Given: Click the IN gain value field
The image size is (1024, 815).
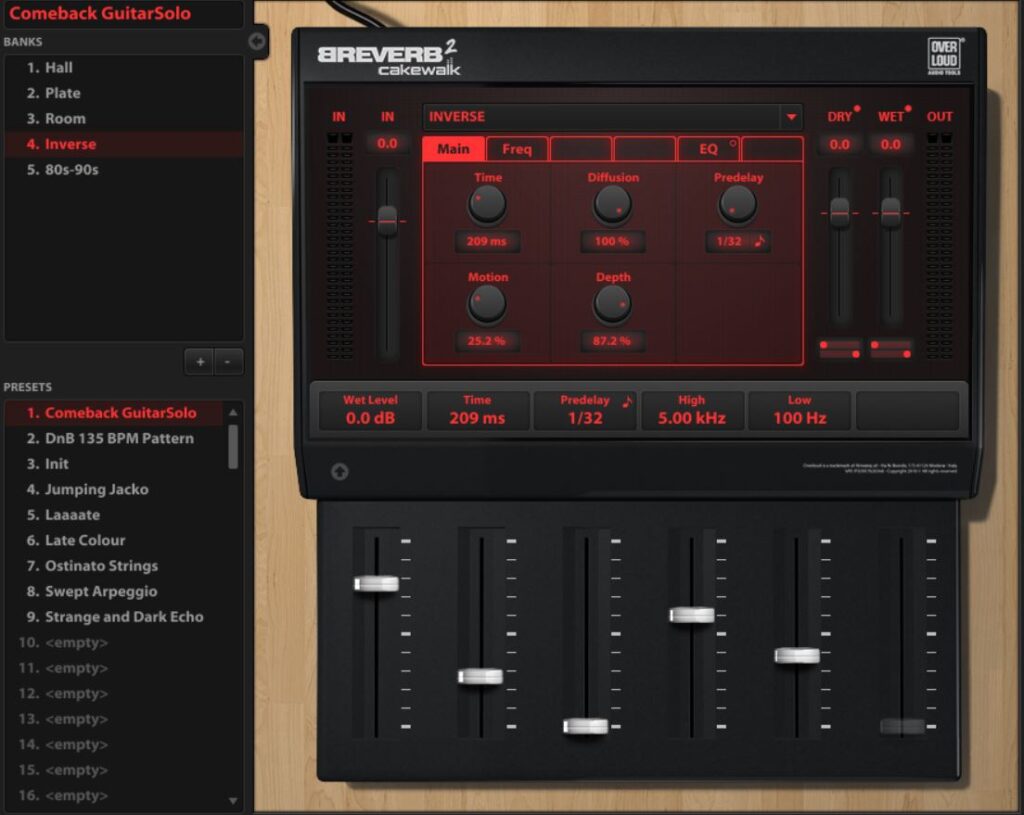Looking at the screenshot, I should [387, 144].
